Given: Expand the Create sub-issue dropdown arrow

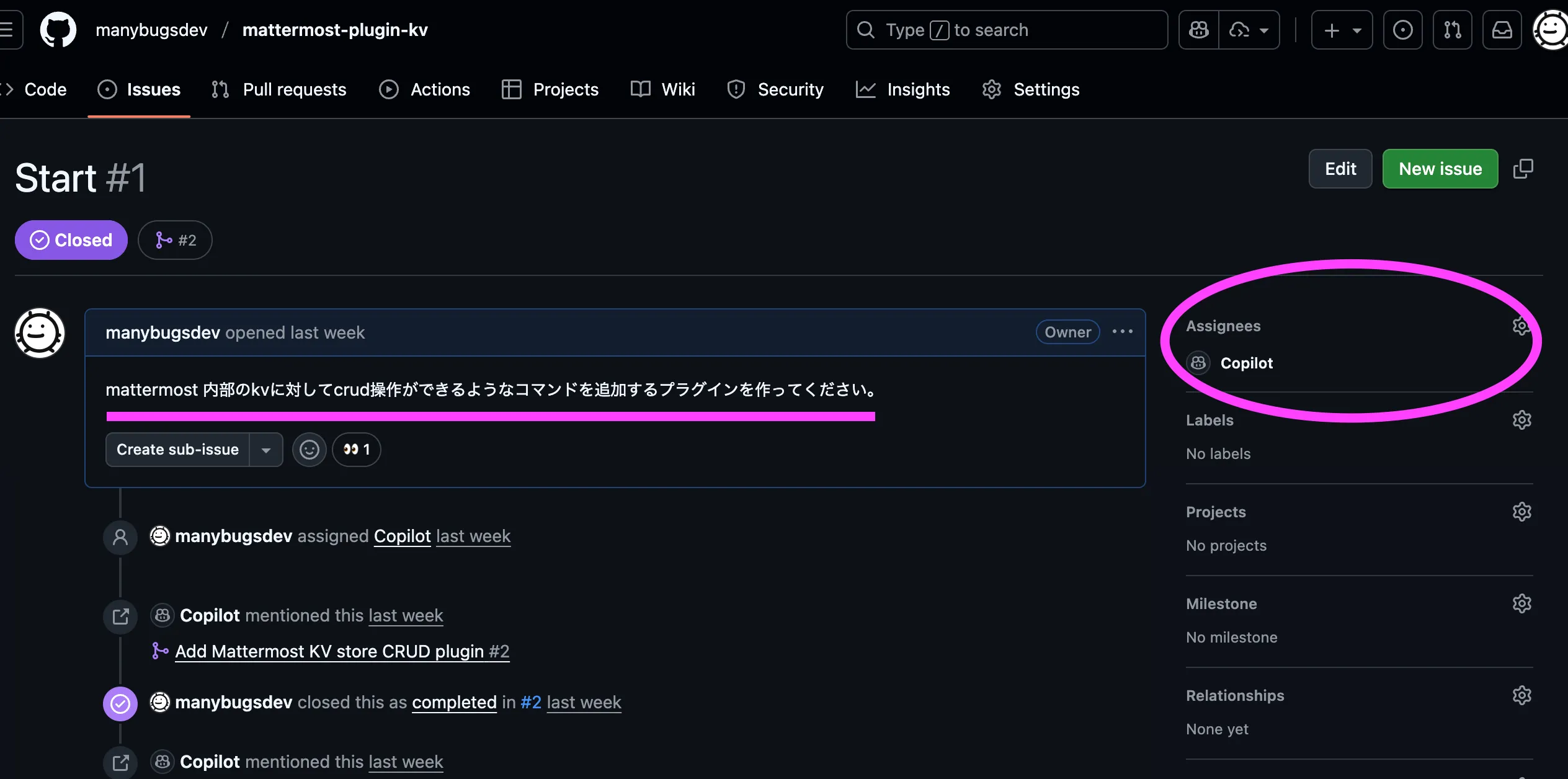Looking at the screenshot, I should pos(266,450).
